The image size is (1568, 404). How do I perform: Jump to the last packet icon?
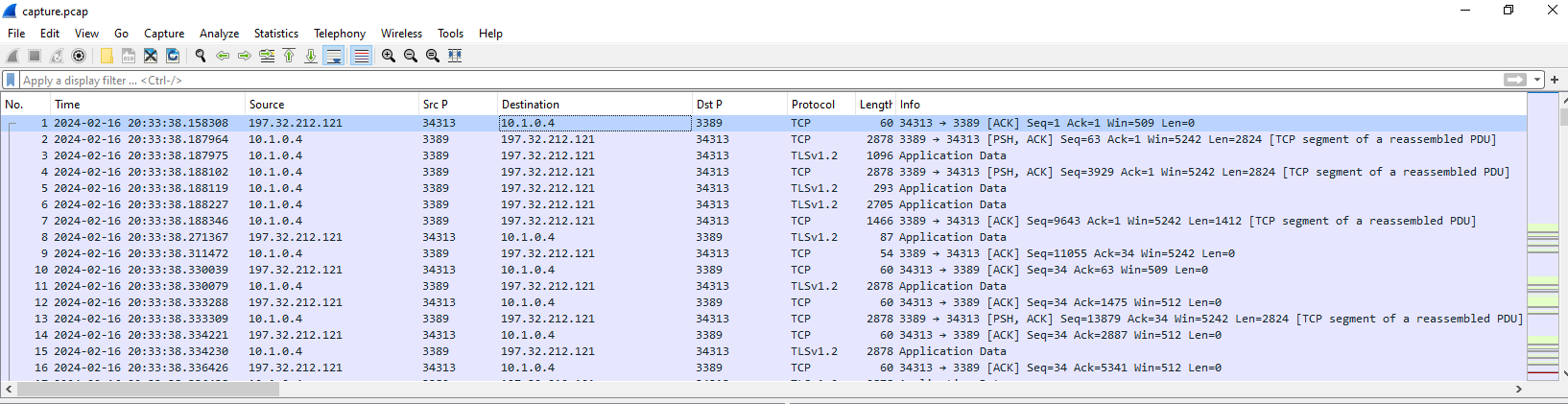click(x=311, y=56)
